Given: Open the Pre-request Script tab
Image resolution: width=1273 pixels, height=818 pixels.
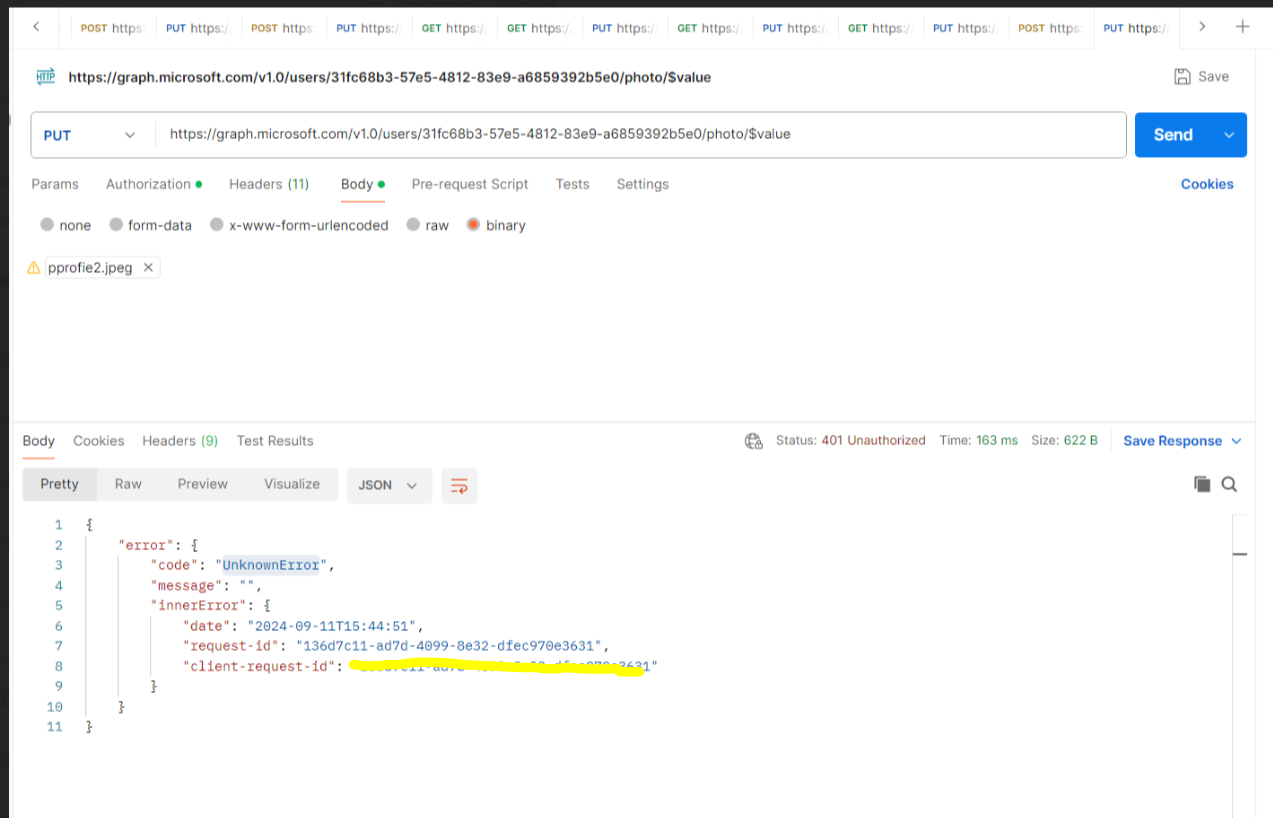Looking at the screenshot, I should point(470,184).
